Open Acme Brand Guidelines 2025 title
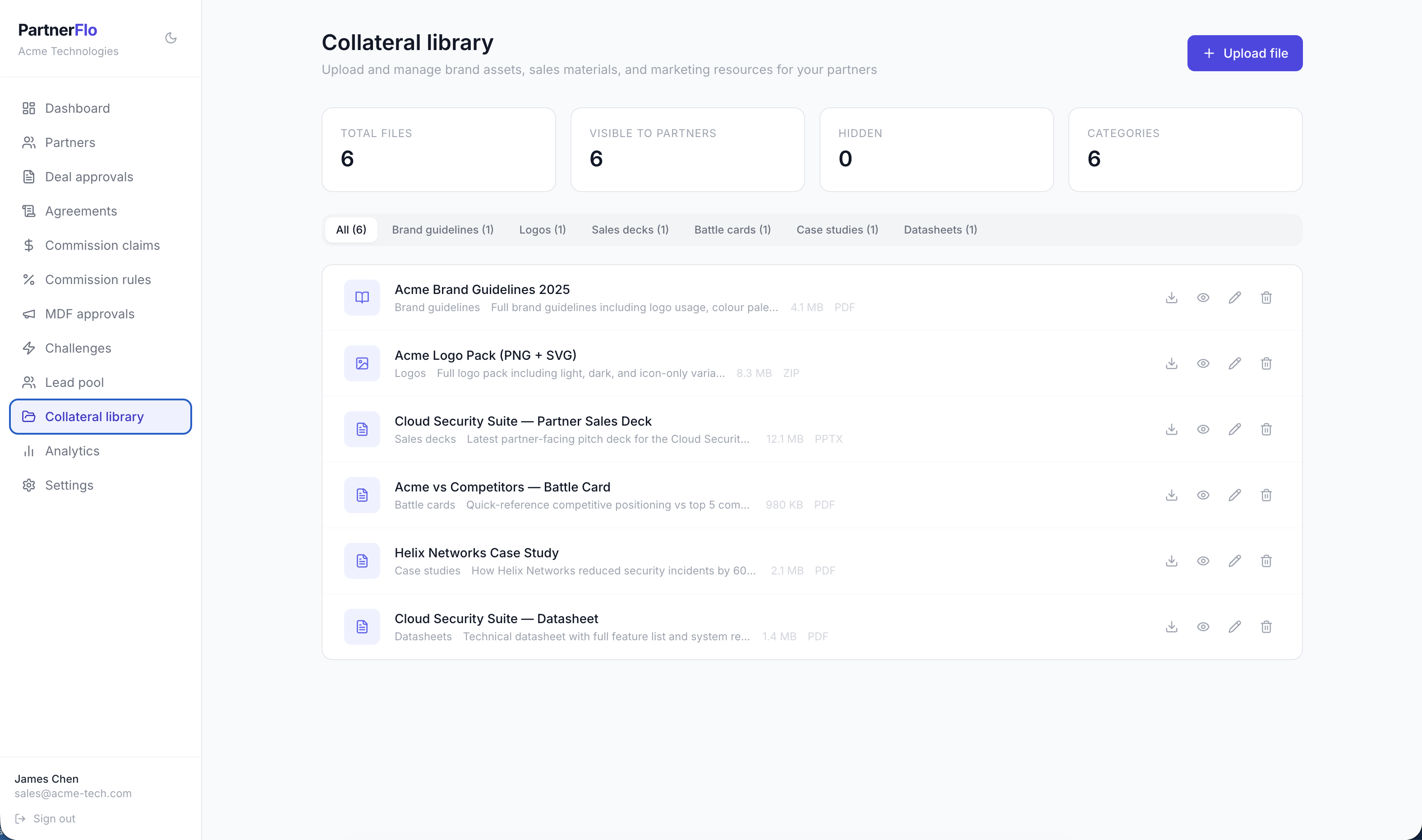 [482, 289]
